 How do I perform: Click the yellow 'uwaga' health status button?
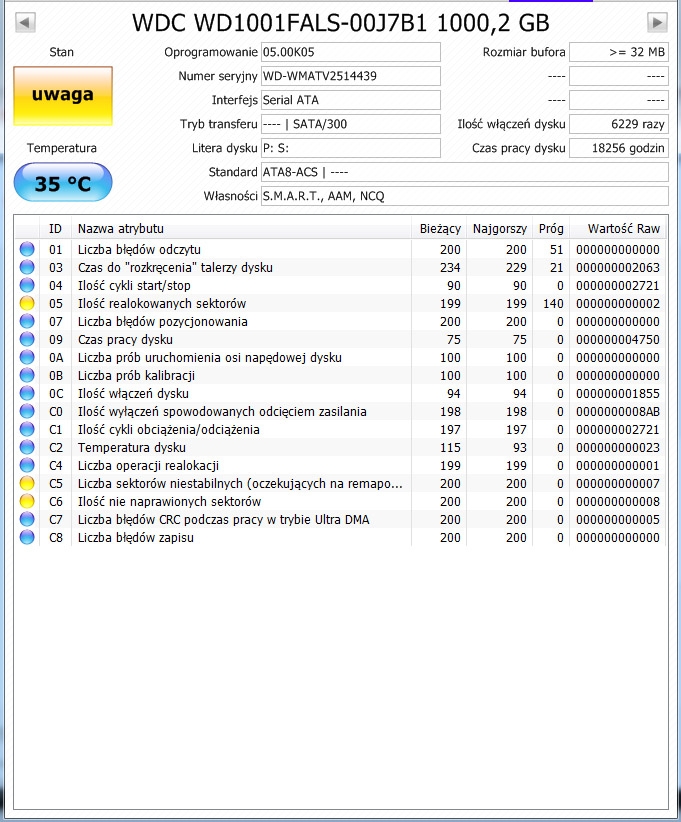pyautogui.click(x=63, y=95)
